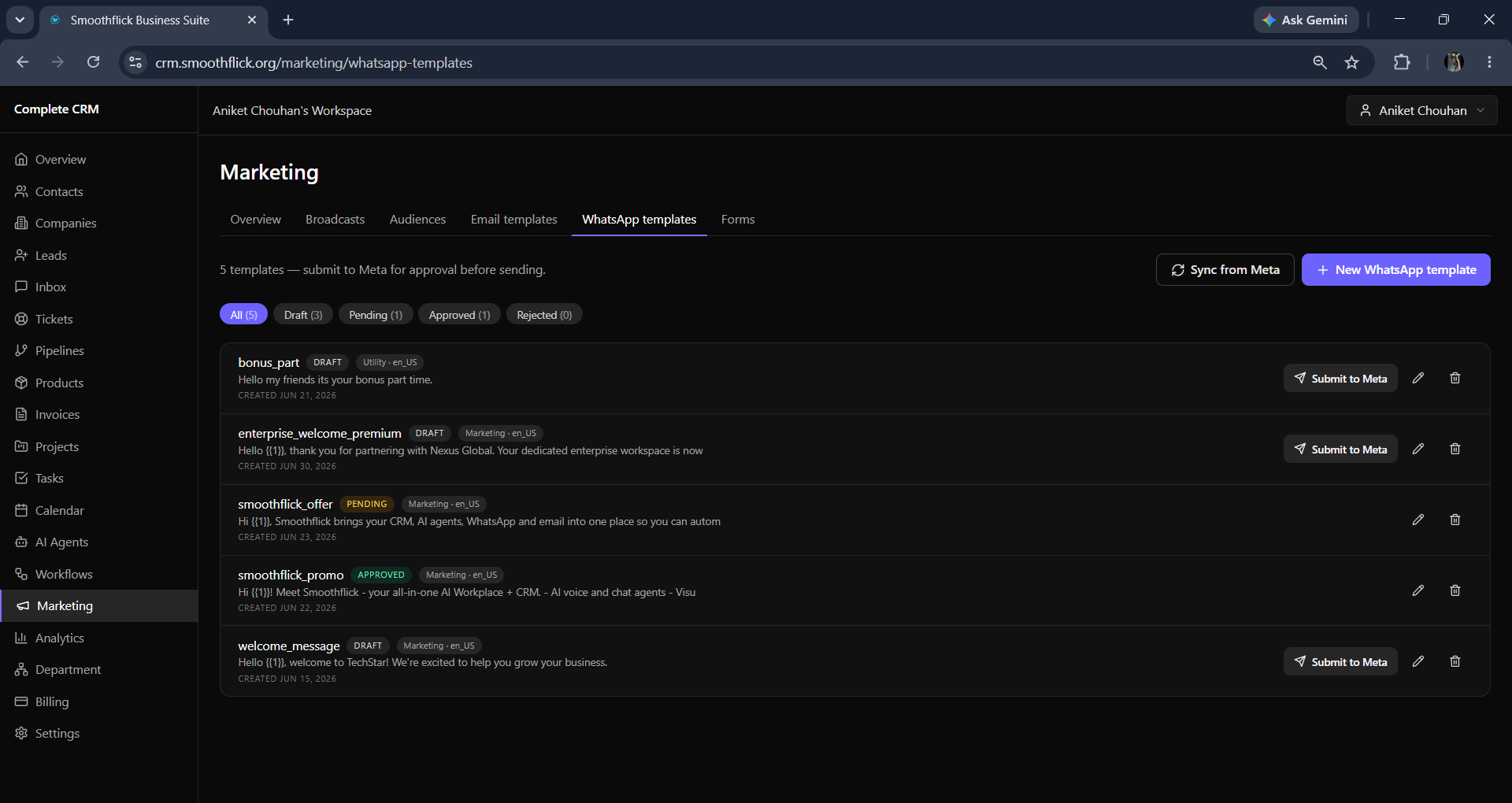Open Analytics in the sidebar
The width and height of the screenshot is (1512, 803).
(x=98, y=638)
